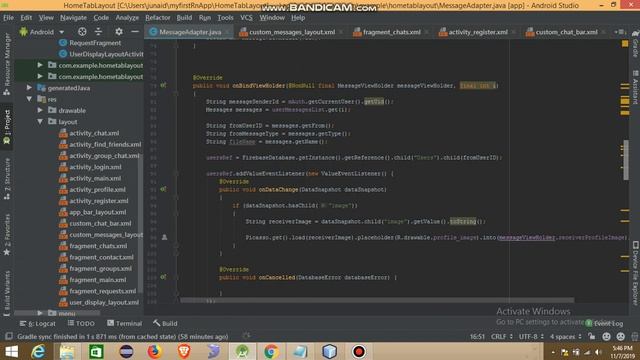Open the Build tool window
Image resolution: width=640 pixels, height=360 pixels.
(x=165, y=324)
